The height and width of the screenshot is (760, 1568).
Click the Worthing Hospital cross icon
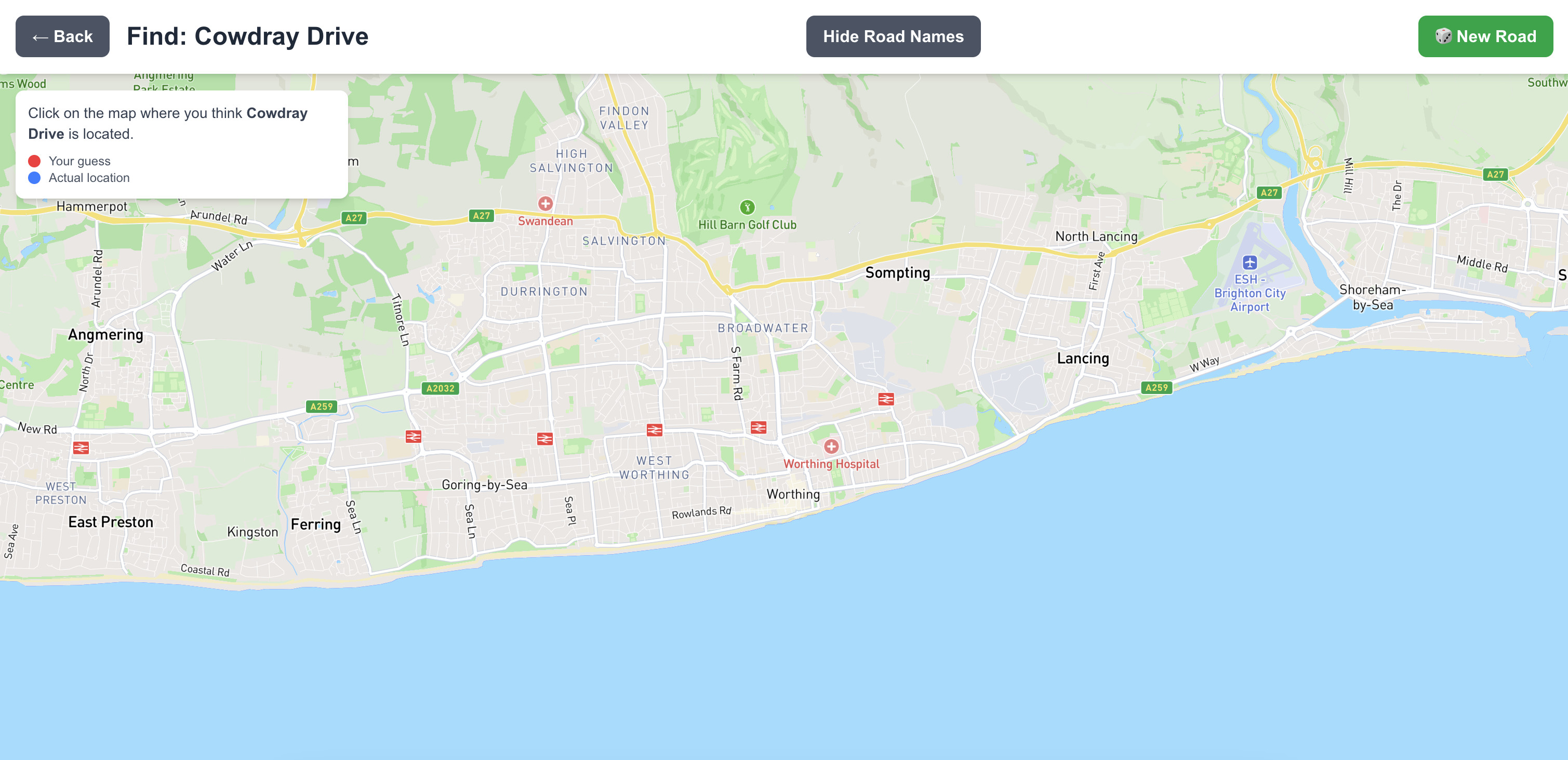(x=831, y=447)
